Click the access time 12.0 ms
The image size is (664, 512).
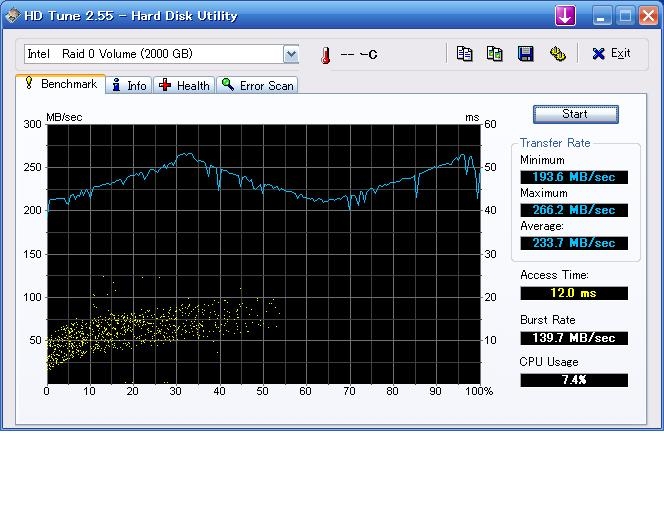[x=574, y=293]
